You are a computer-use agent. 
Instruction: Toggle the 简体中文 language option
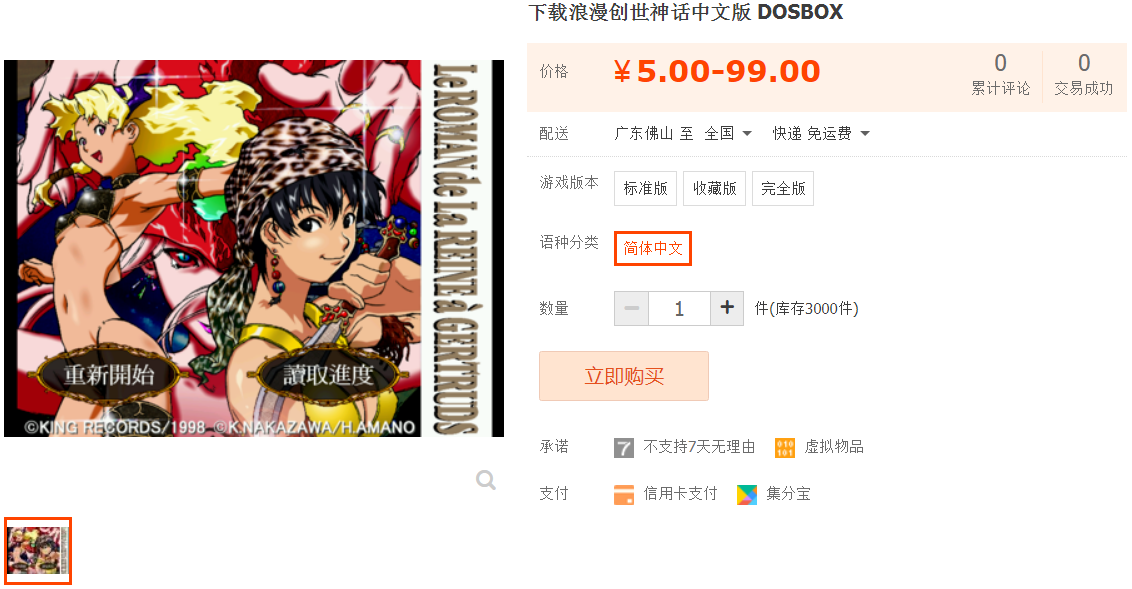(x=653, y=248)
